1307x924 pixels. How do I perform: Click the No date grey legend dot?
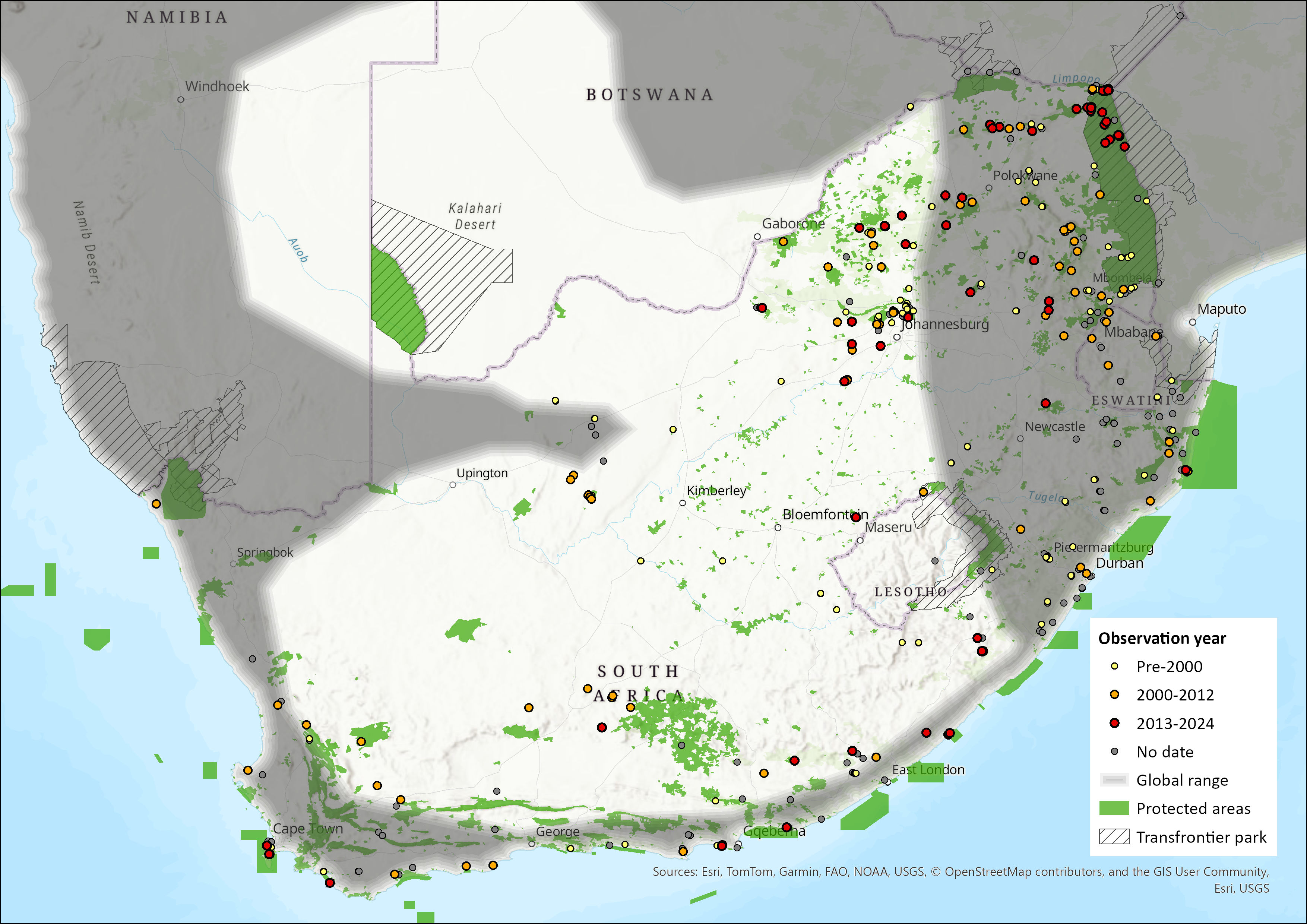[1115, 751]
